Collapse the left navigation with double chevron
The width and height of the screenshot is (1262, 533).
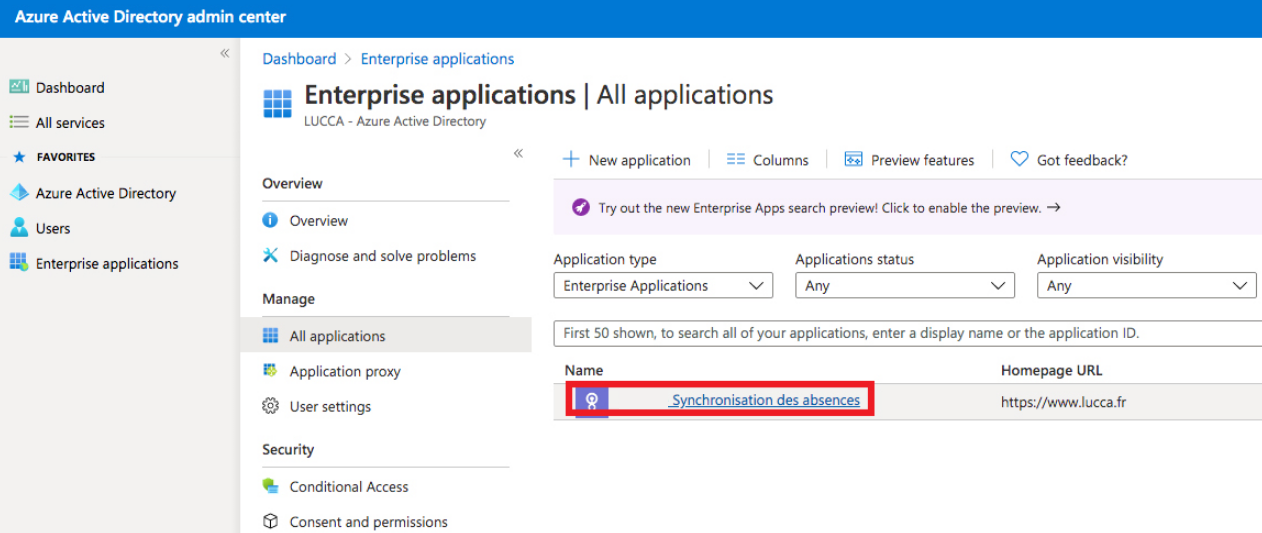pyautogui.click(x=225, y=53)
